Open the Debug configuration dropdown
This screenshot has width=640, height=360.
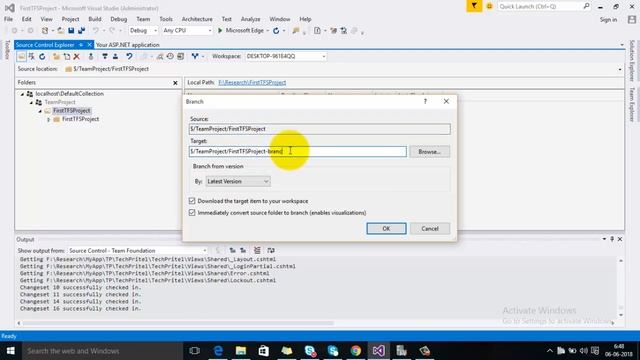143,31
